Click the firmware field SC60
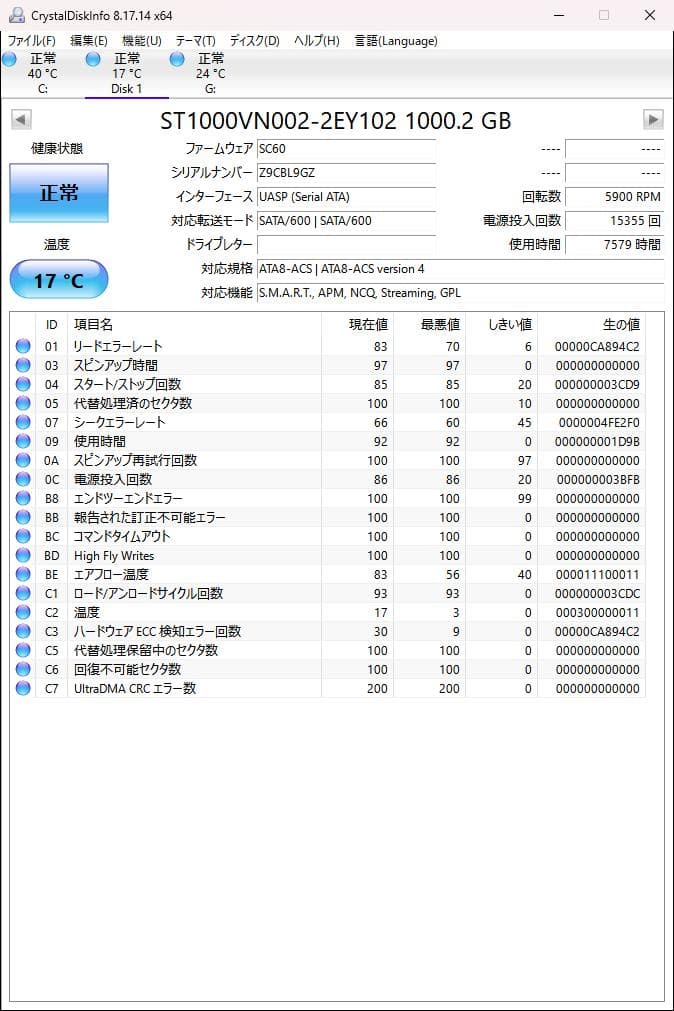The height and width of the screenshot is (1011, 674). (x=346, y=149)
